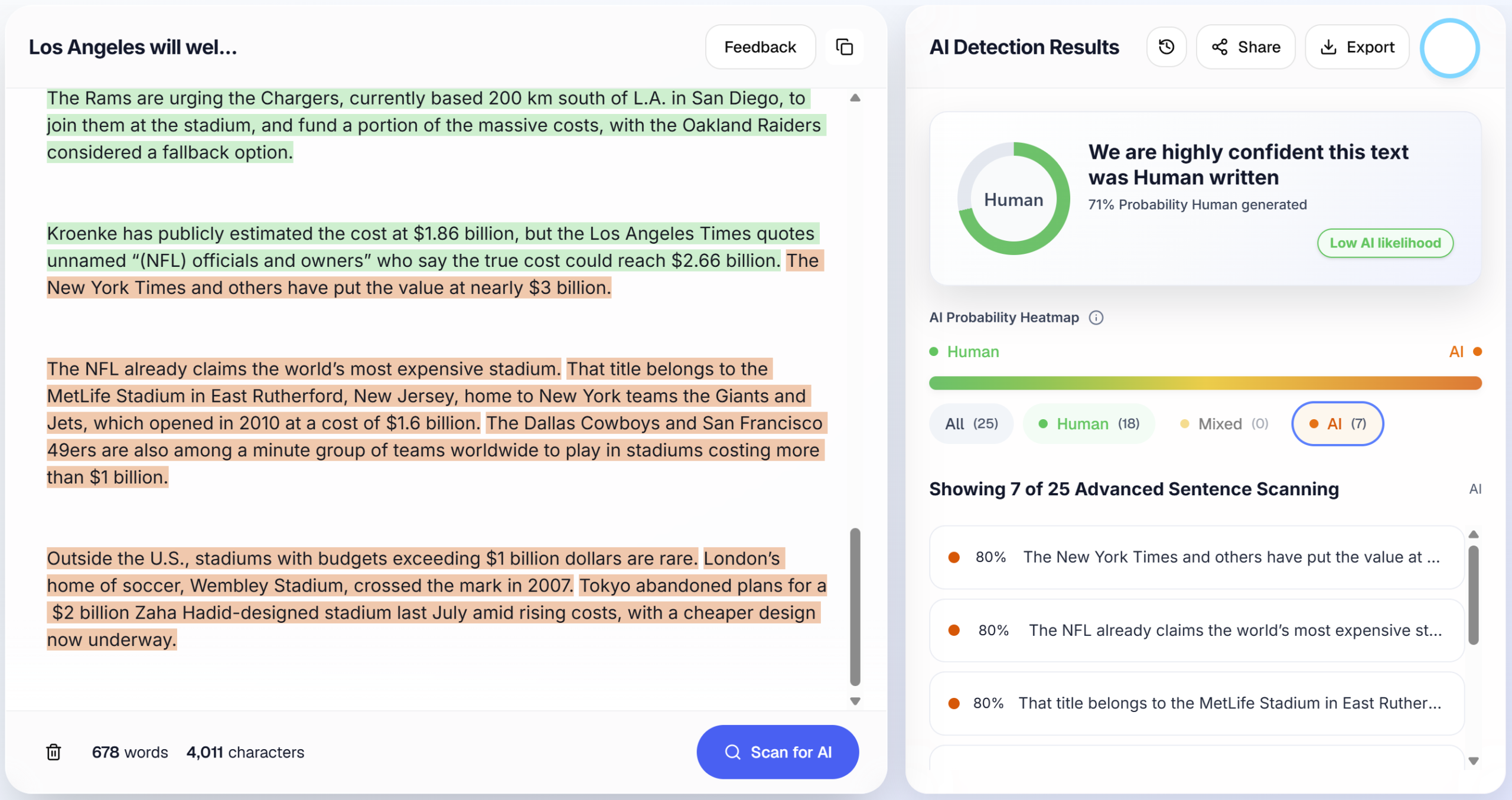Click the Export download button
Screen dimensions: 1512x800
(x=1357, y=47)
